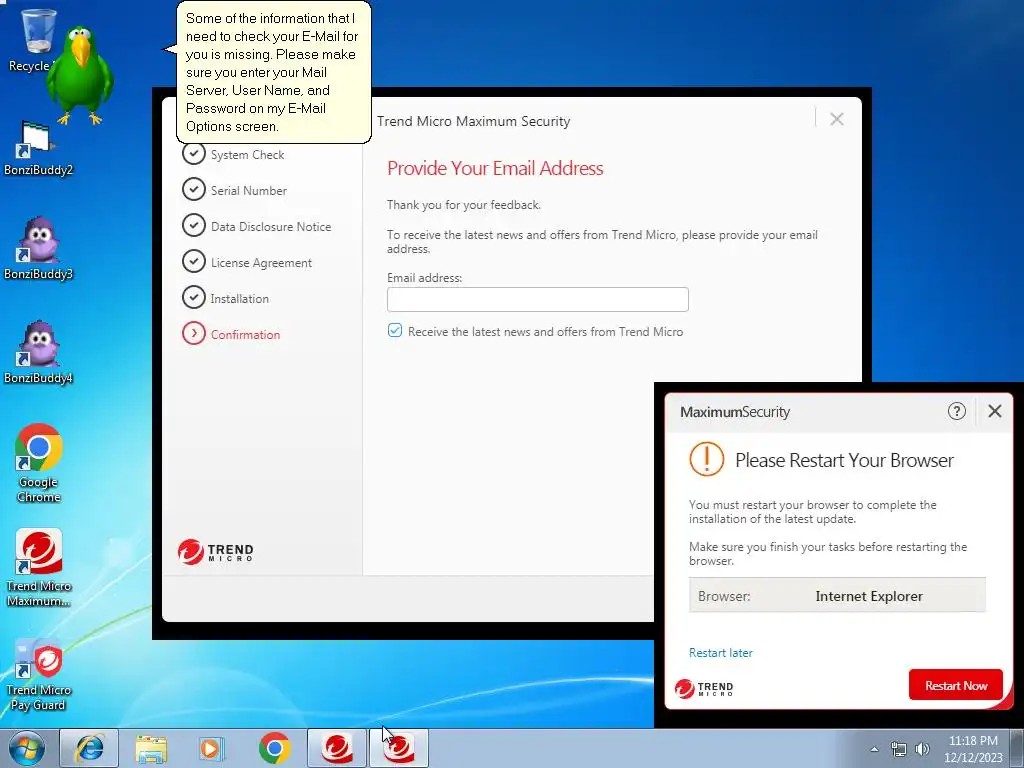The width and height of the screenshot is (1024, 768).
Task: Click the green Bonzi parrot character
Action: (x=80, y=75)
